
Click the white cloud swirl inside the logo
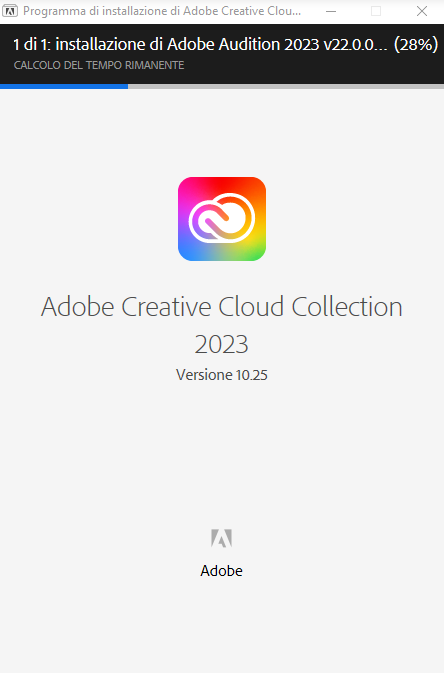pyautogui.click(x=222, y=218)
